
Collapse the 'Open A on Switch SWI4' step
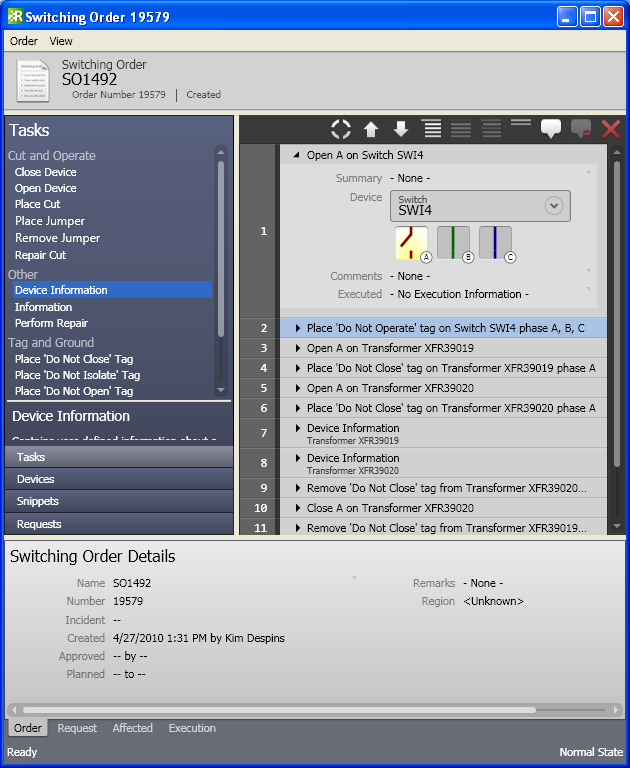296,156
